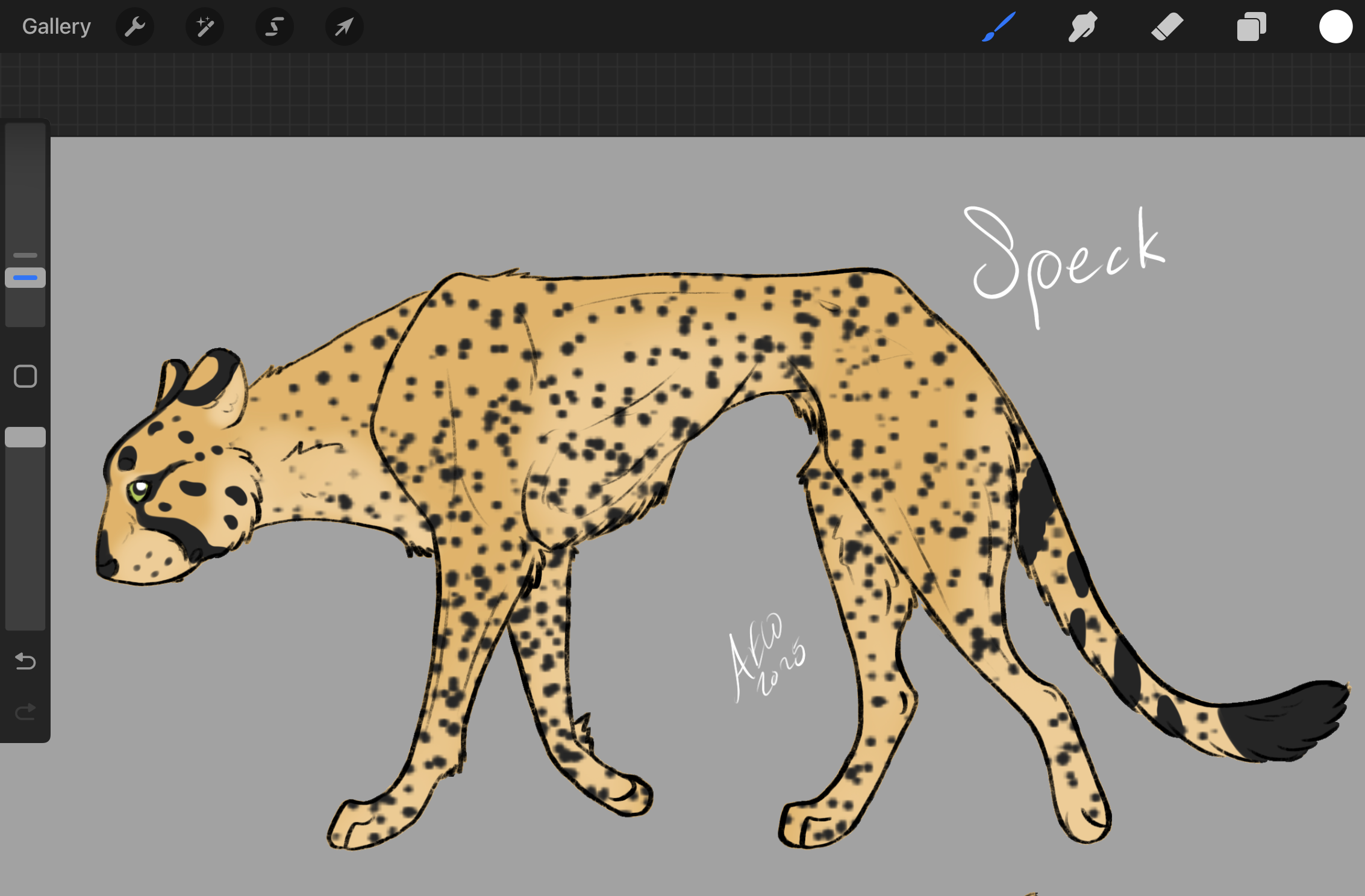Image resolution: width=1365 pixels, height=896 pixels.
Task: Open the white active color swatch
Action: [1335, 26]
